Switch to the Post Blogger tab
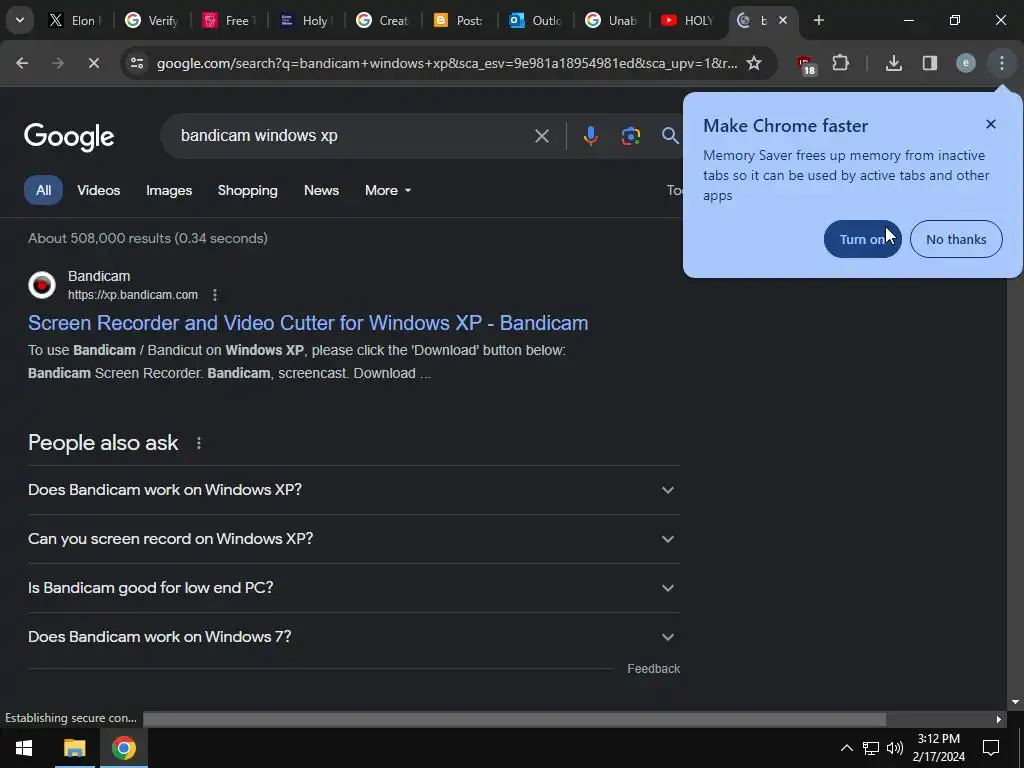1024x768 pixels. point(457,20)
